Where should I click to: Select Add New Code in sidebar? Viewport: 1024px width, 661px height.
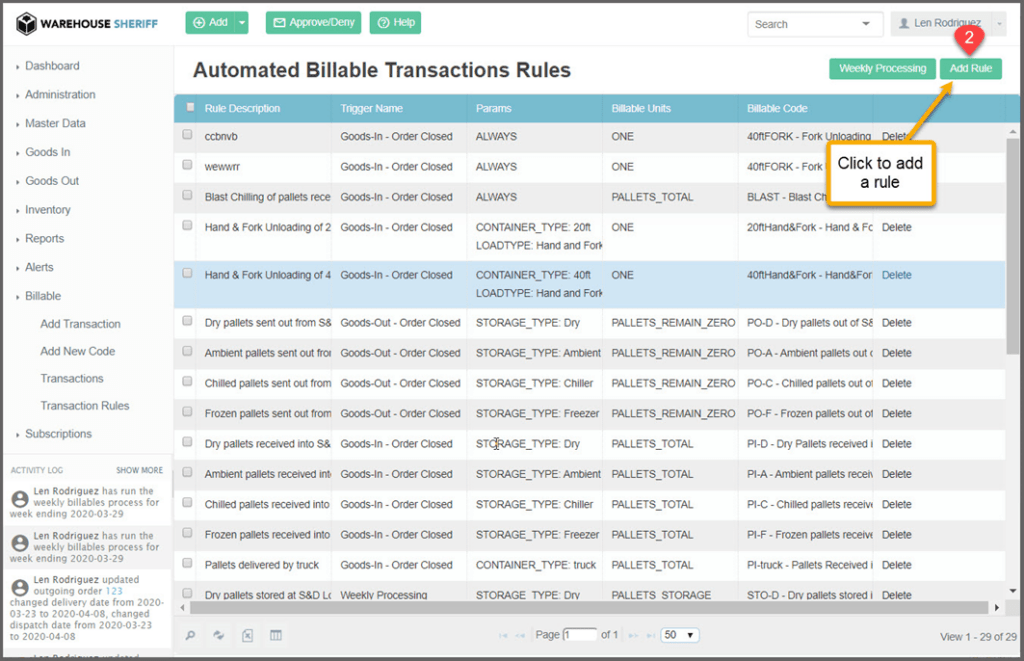tap(77, 351)
